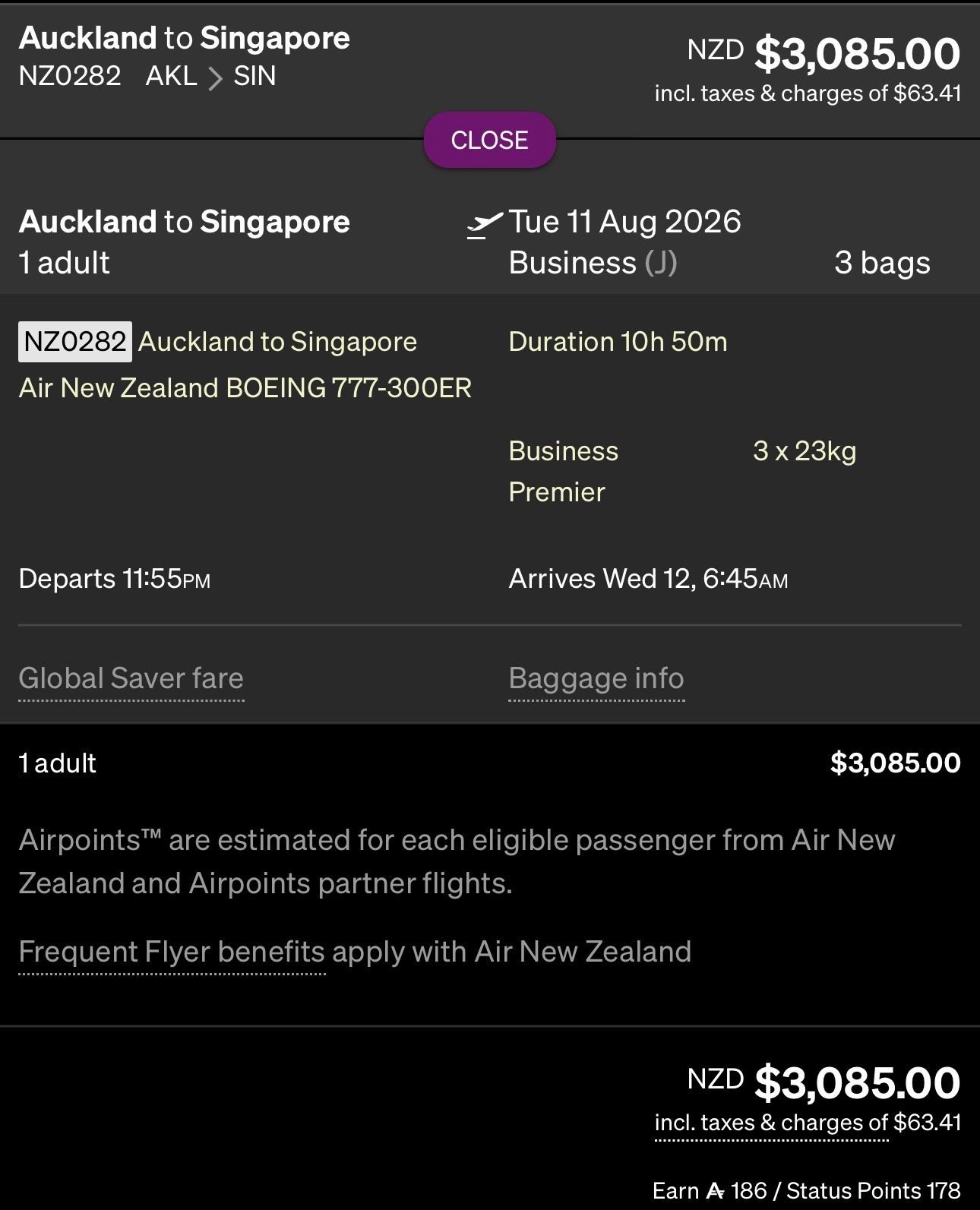
Task: Click the departing plane icon
Action: pyautogui.click(x=485, y=223)
